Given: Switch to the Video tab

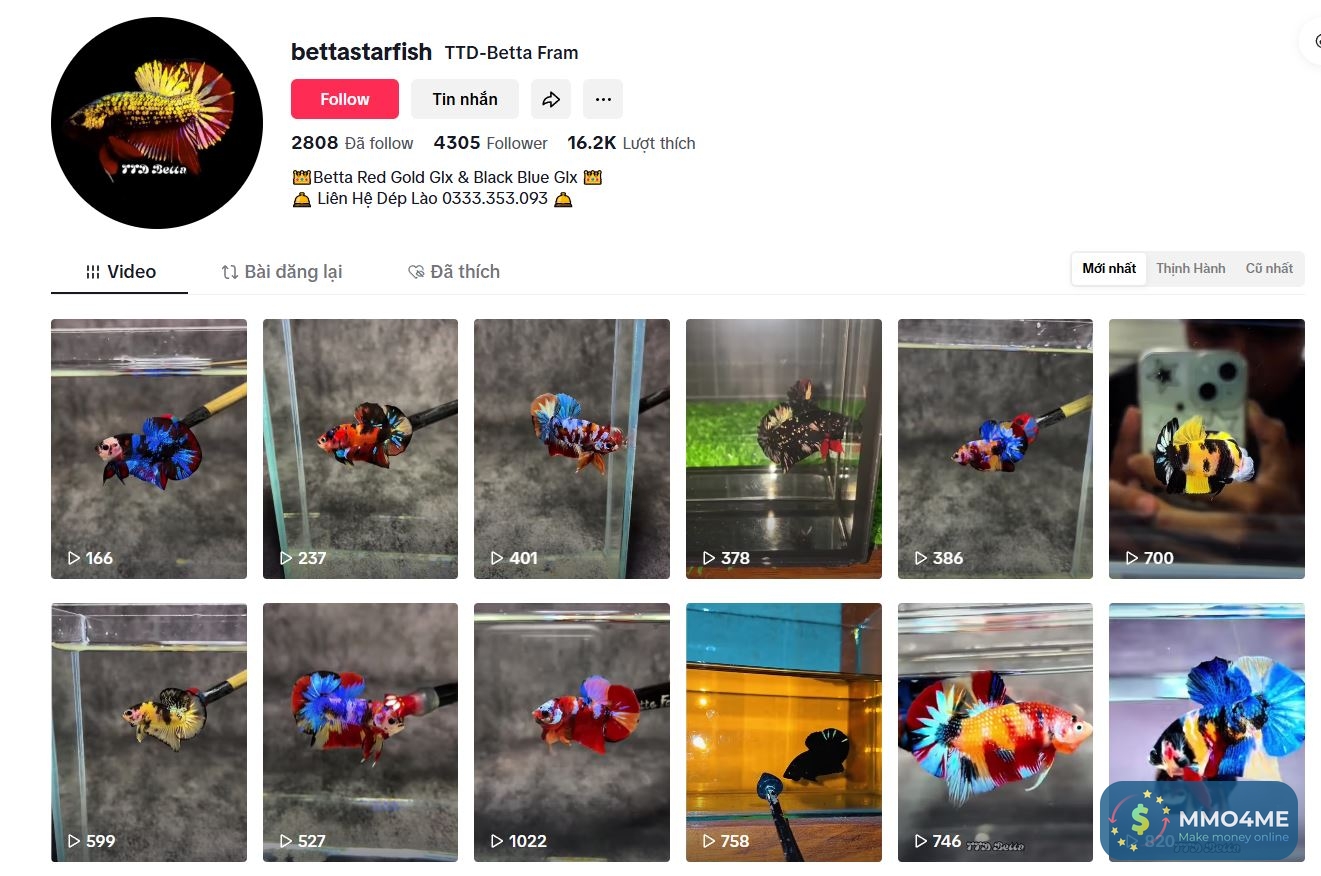Looking at the screenshot, I should tap(120, 272).
